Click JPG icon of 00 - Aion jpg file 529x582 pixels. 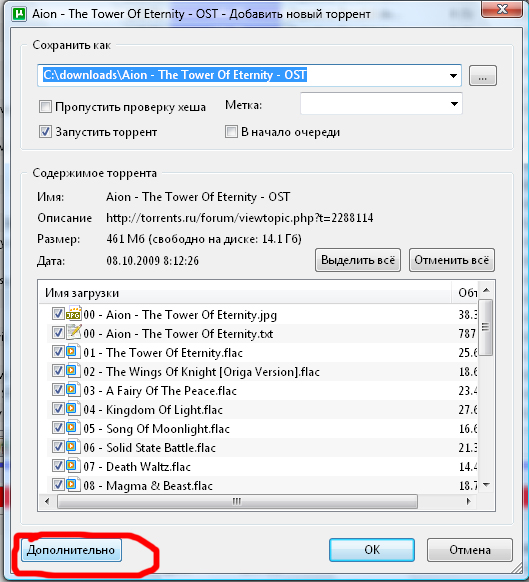[x=74, y=314]
